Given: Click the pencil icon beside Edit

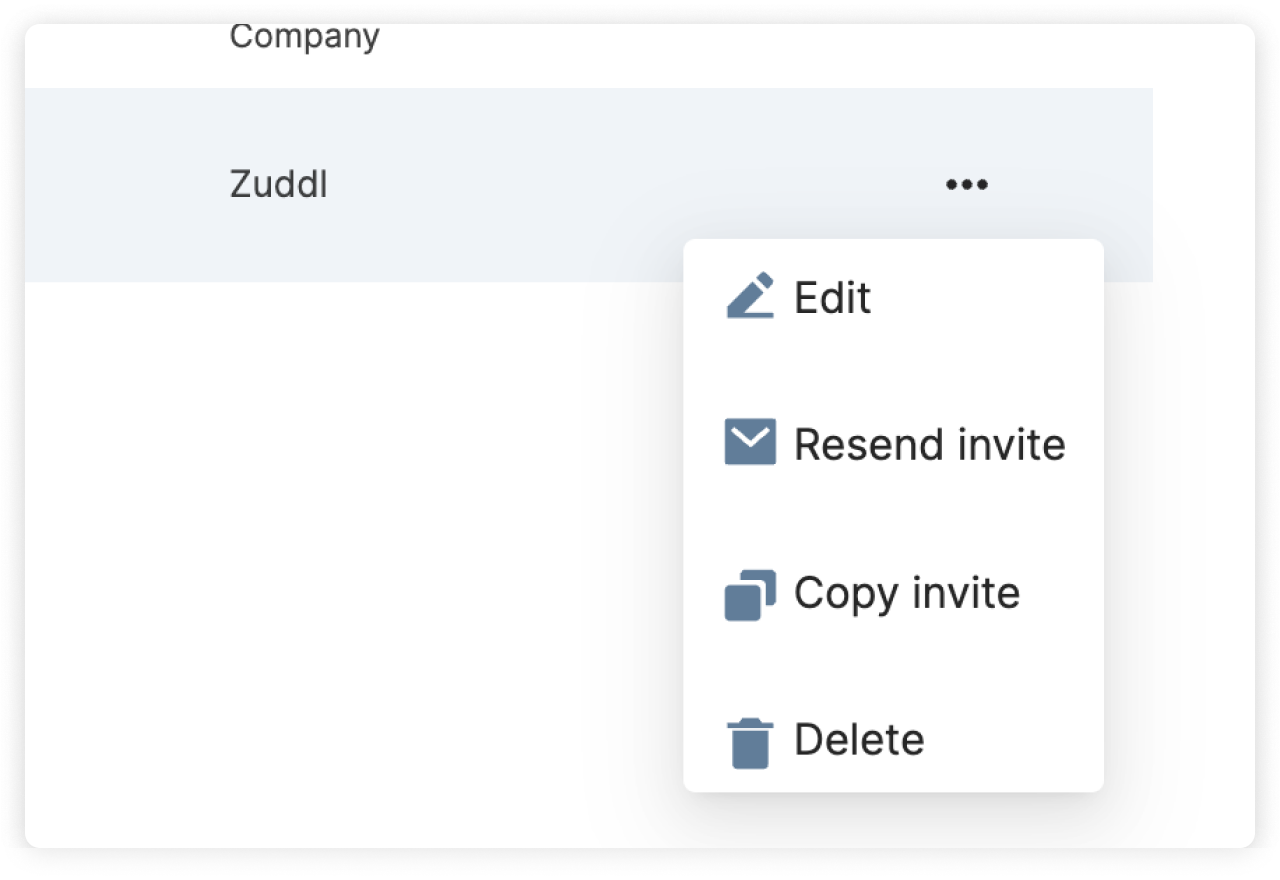Looking at the screenshot, I should point(750,296).
